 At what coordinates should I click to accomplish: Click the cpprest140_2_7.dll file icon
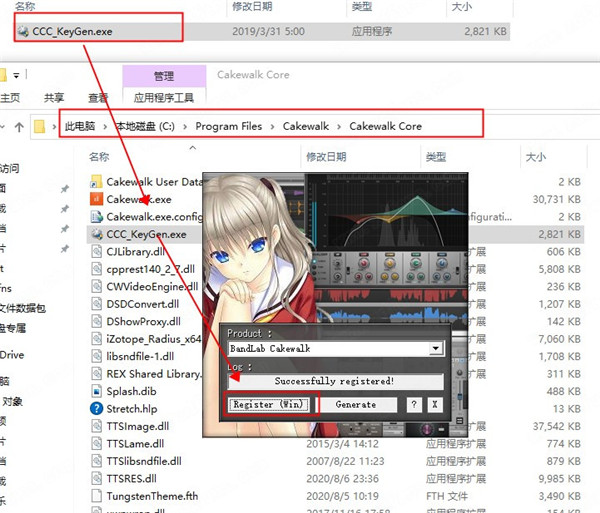coord(96,269)
